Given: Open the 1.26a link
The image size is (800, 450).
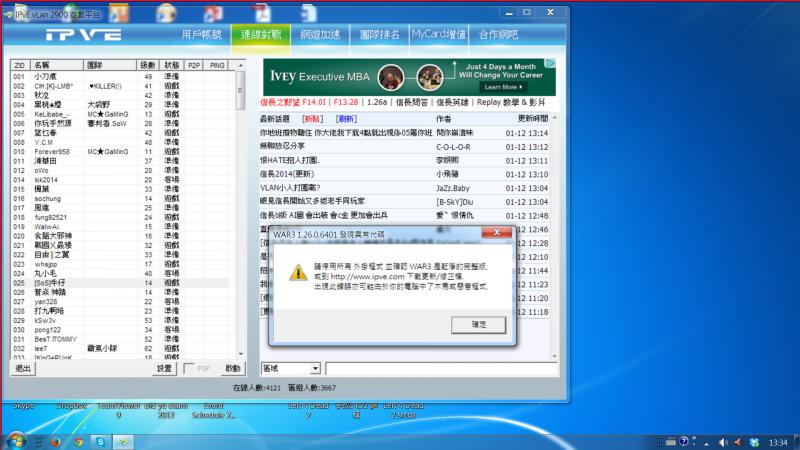Looking at the screenshot, I should point(377,102).
